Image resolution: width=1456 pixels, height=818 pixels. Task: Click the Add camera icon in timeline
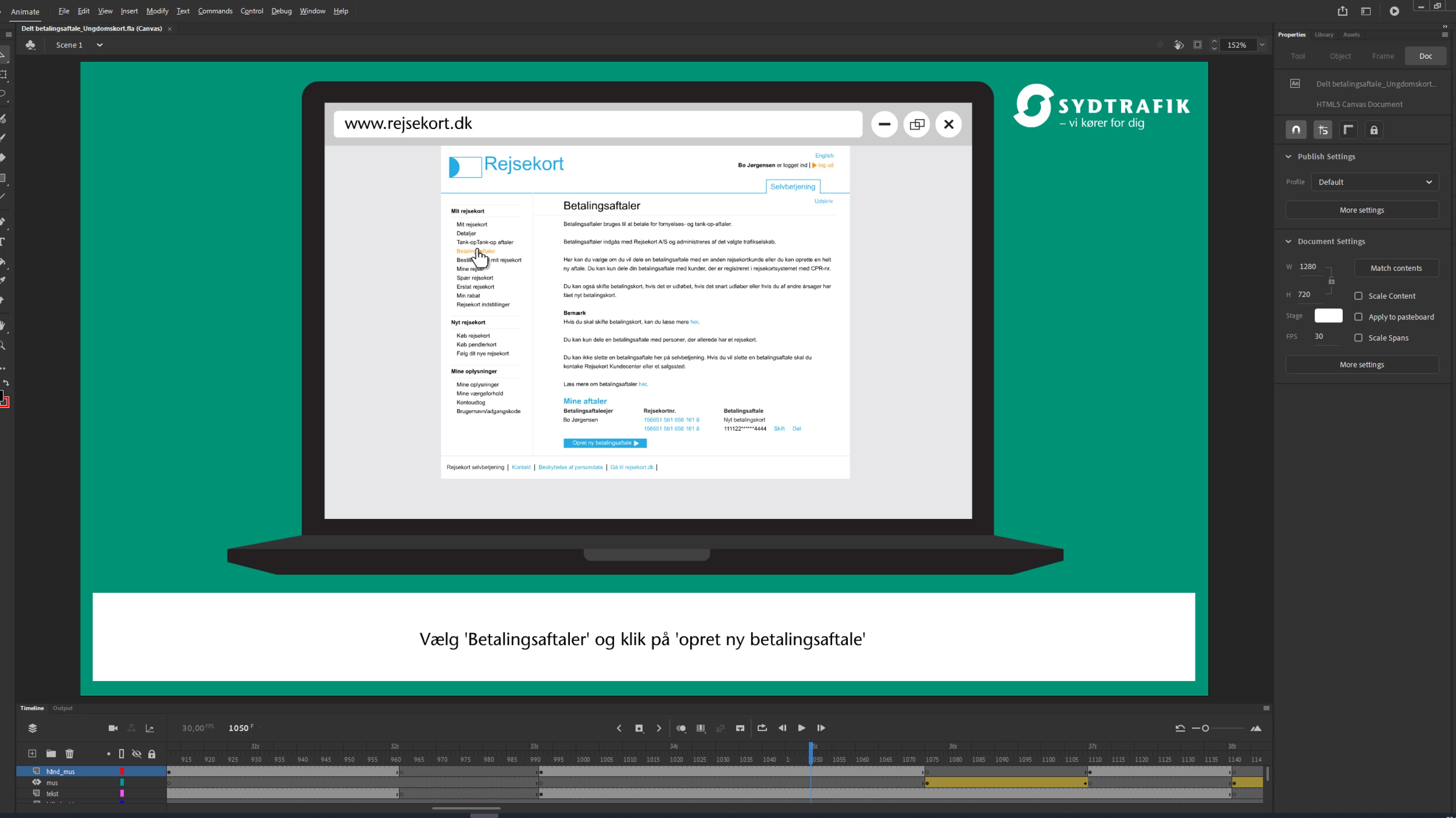coord(113,728)
